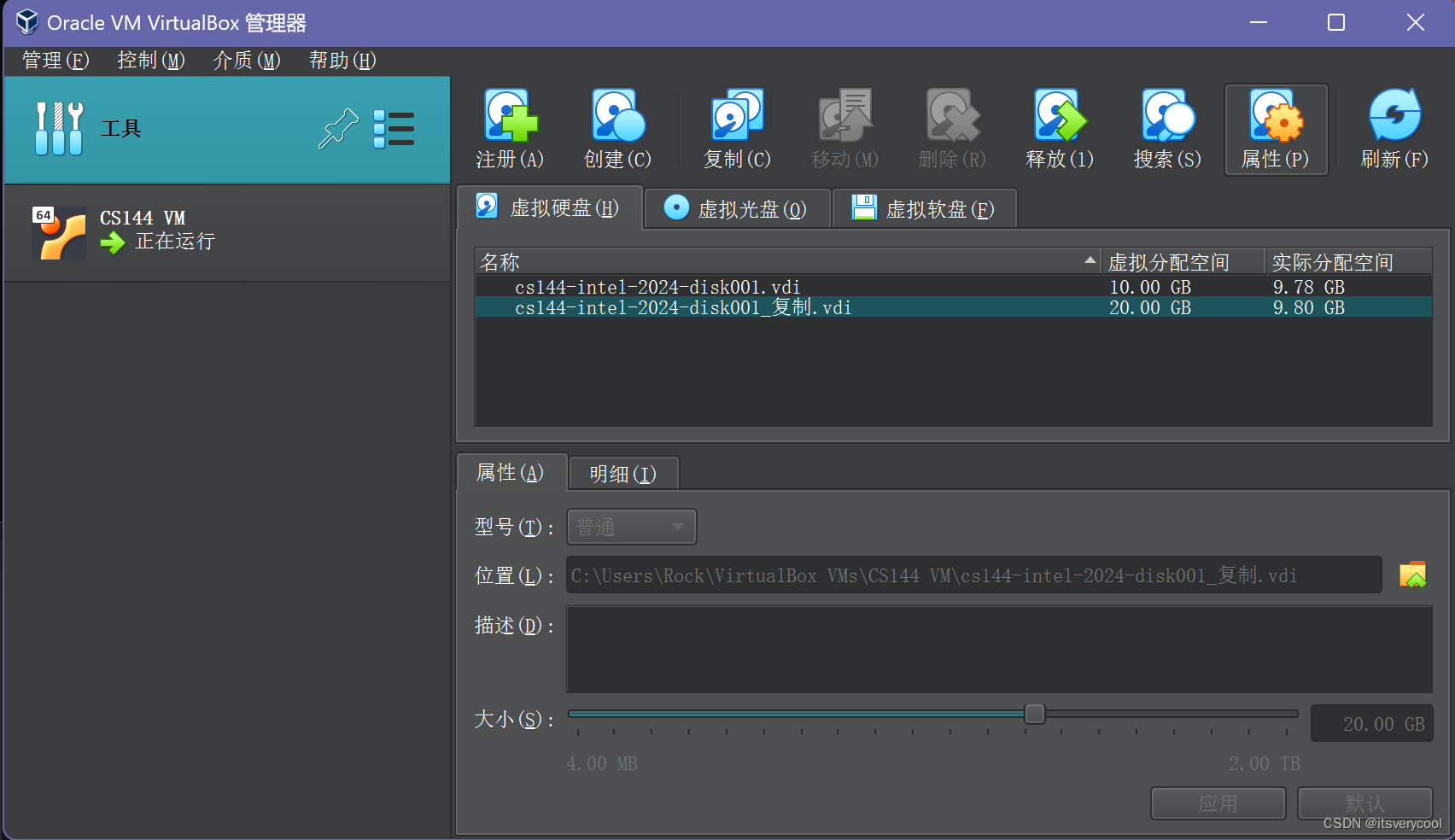Click the 大小(S) size slider handle
This screenshot has height=840, width=1455.
pos(1034,714)
